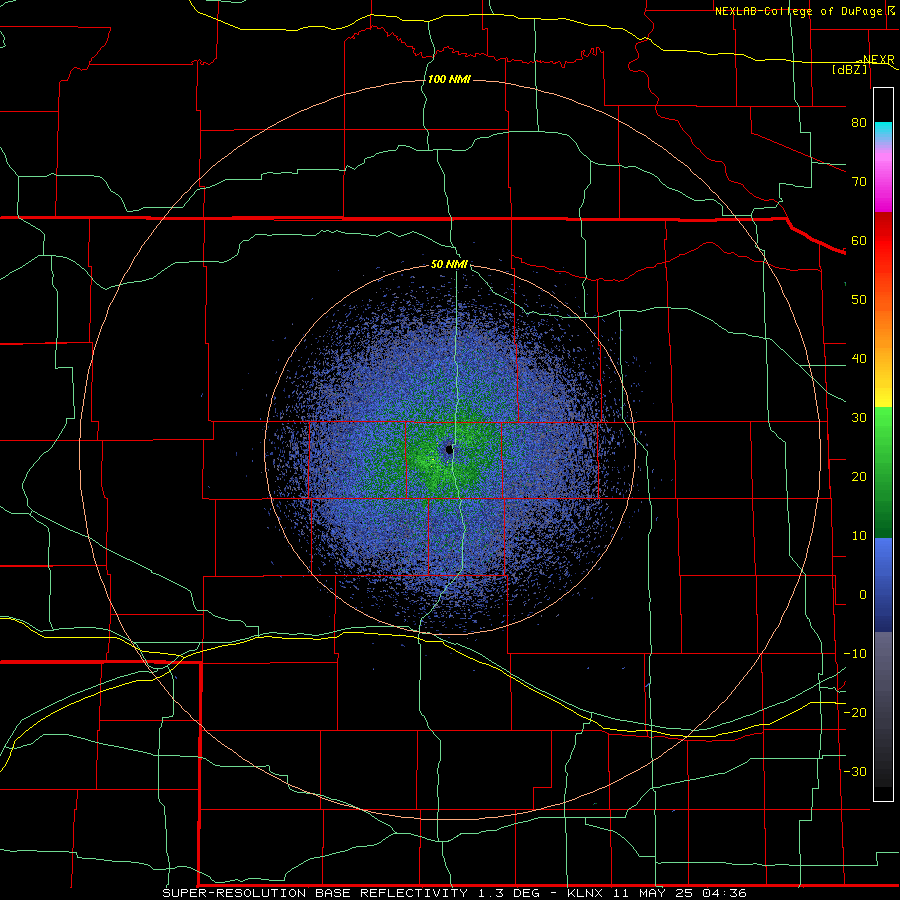
Task: Click the 70 dBZ scale value
Action: [859, 182]
